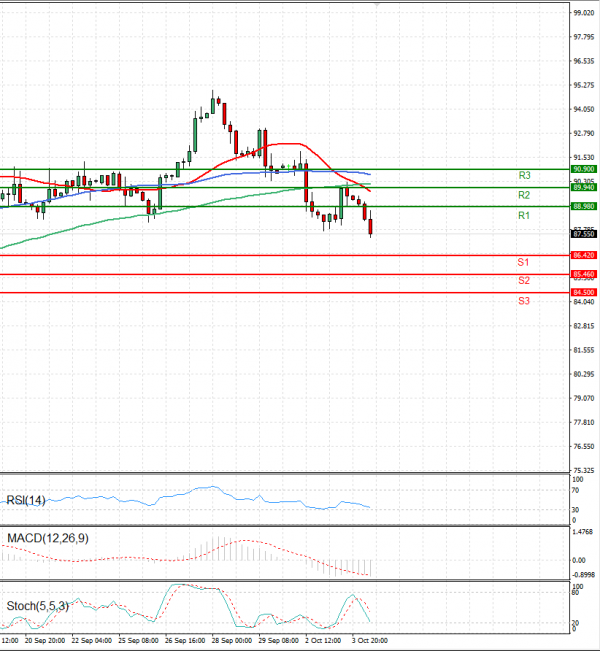600x651 pixels.
Task: Click the 22 Sep 04:00 time label
Action: (92, 641)
